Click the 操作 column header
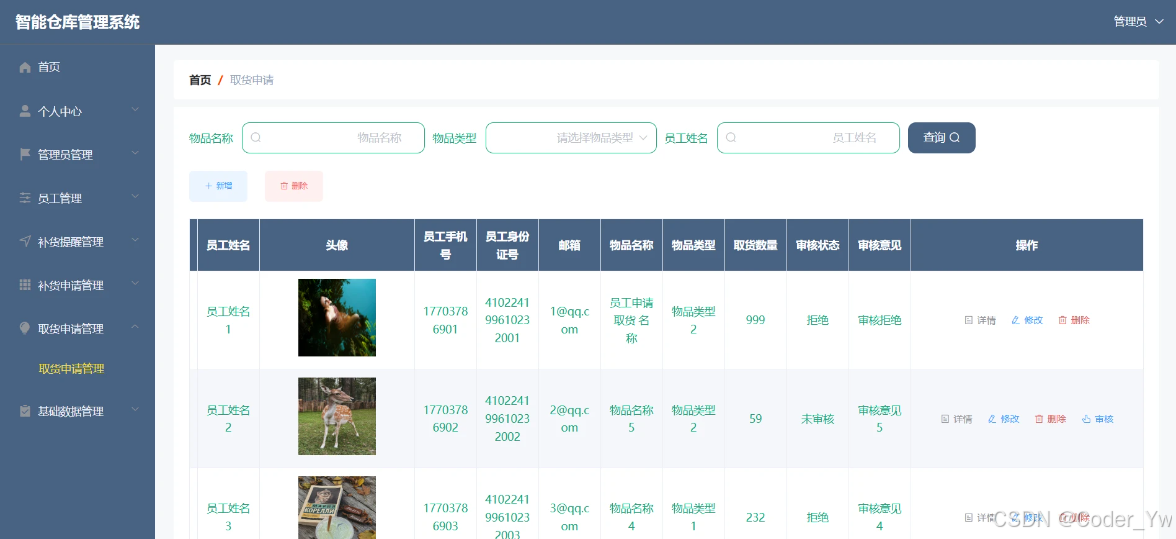The image size is (1176, 539). pyautogui.click(x=1027, y=245)
